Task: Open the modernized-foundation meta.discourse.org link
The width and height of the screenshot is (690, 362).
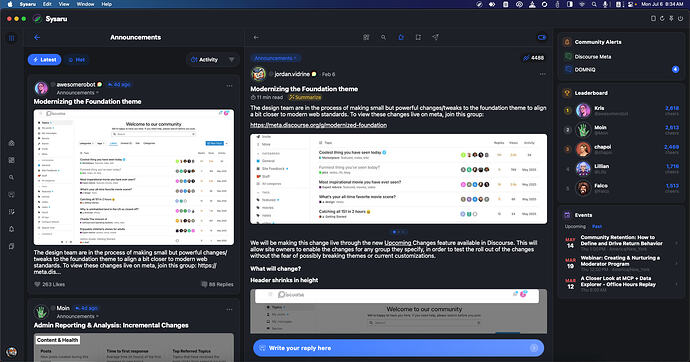Action: tap(319, 125)
